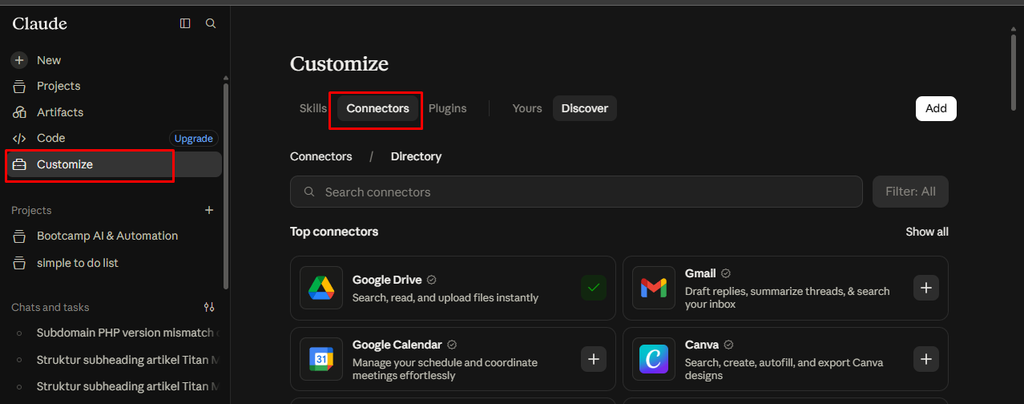Click the Canva verified badge

point(729,345)
